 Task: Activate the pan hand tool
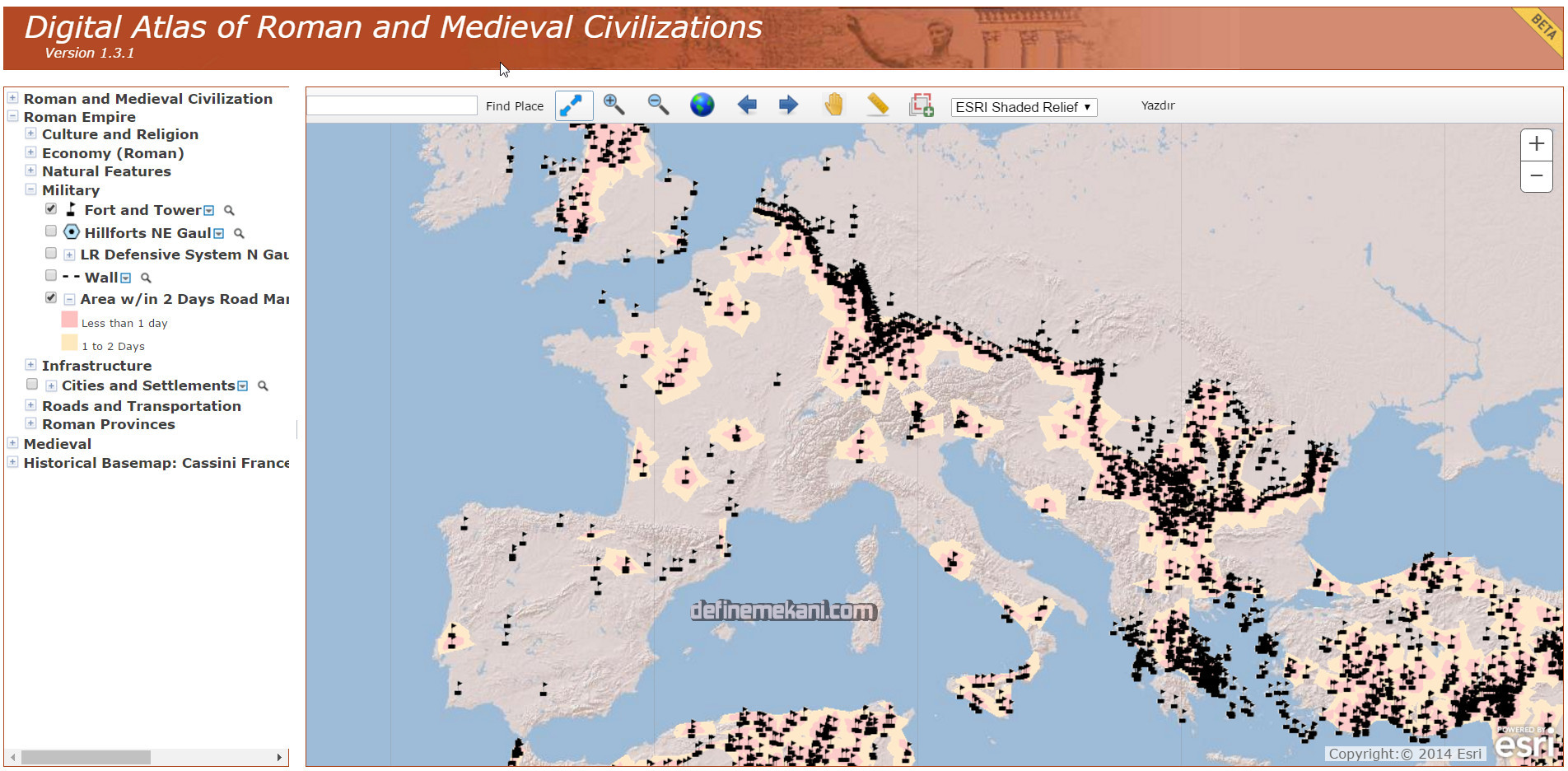coord(833,105)
